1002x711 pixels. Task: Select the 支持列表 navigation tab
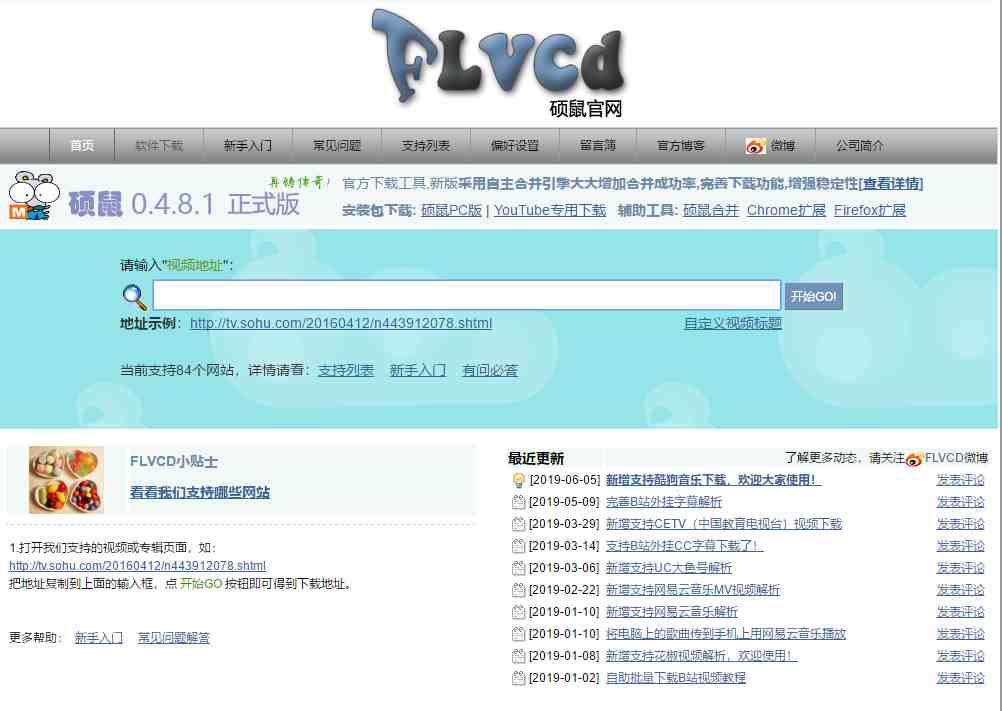pyautogui.click(x=426, y=146)
